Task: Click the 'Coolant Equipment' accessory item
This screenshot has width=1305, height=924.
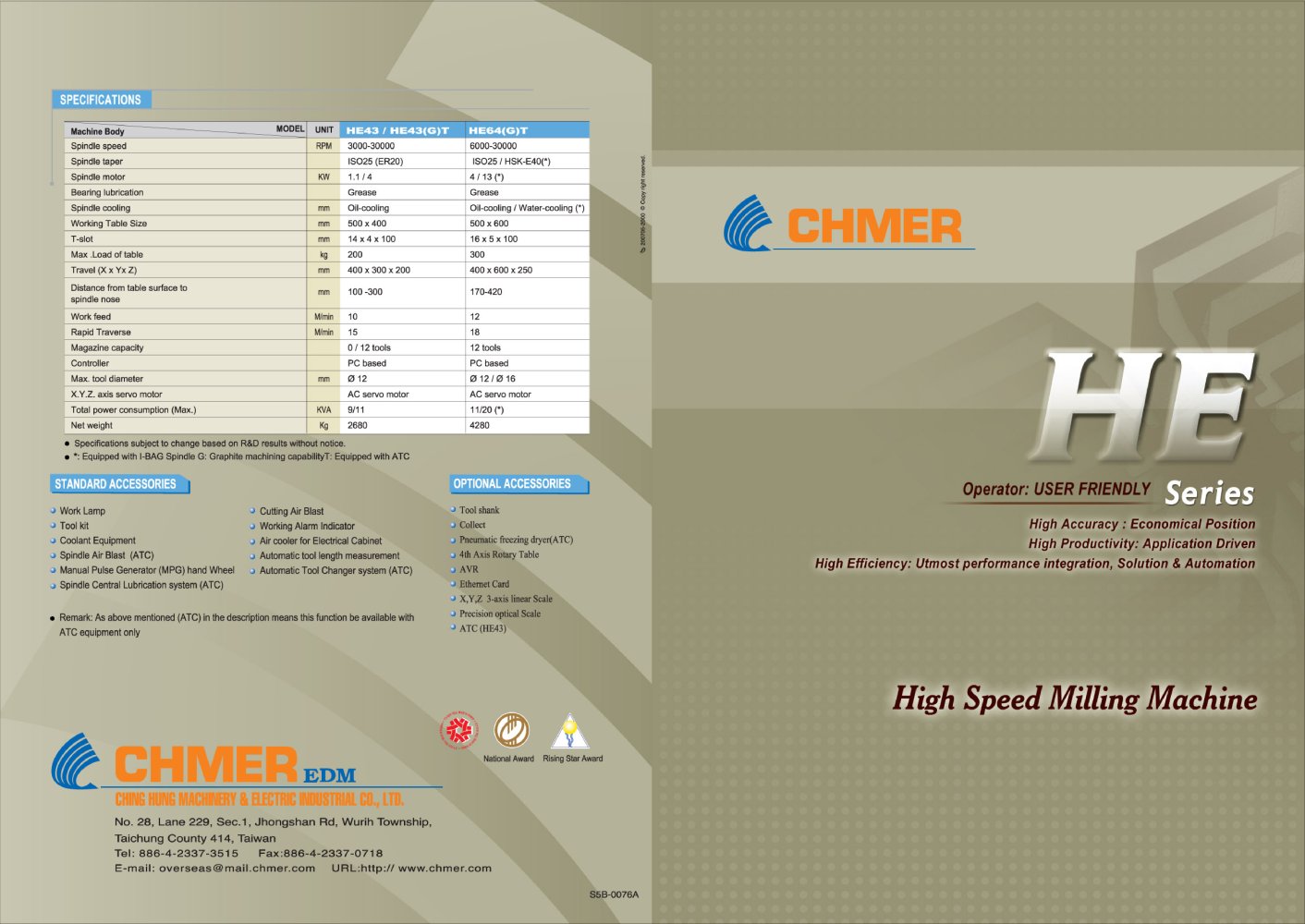Action: [98, 541]
